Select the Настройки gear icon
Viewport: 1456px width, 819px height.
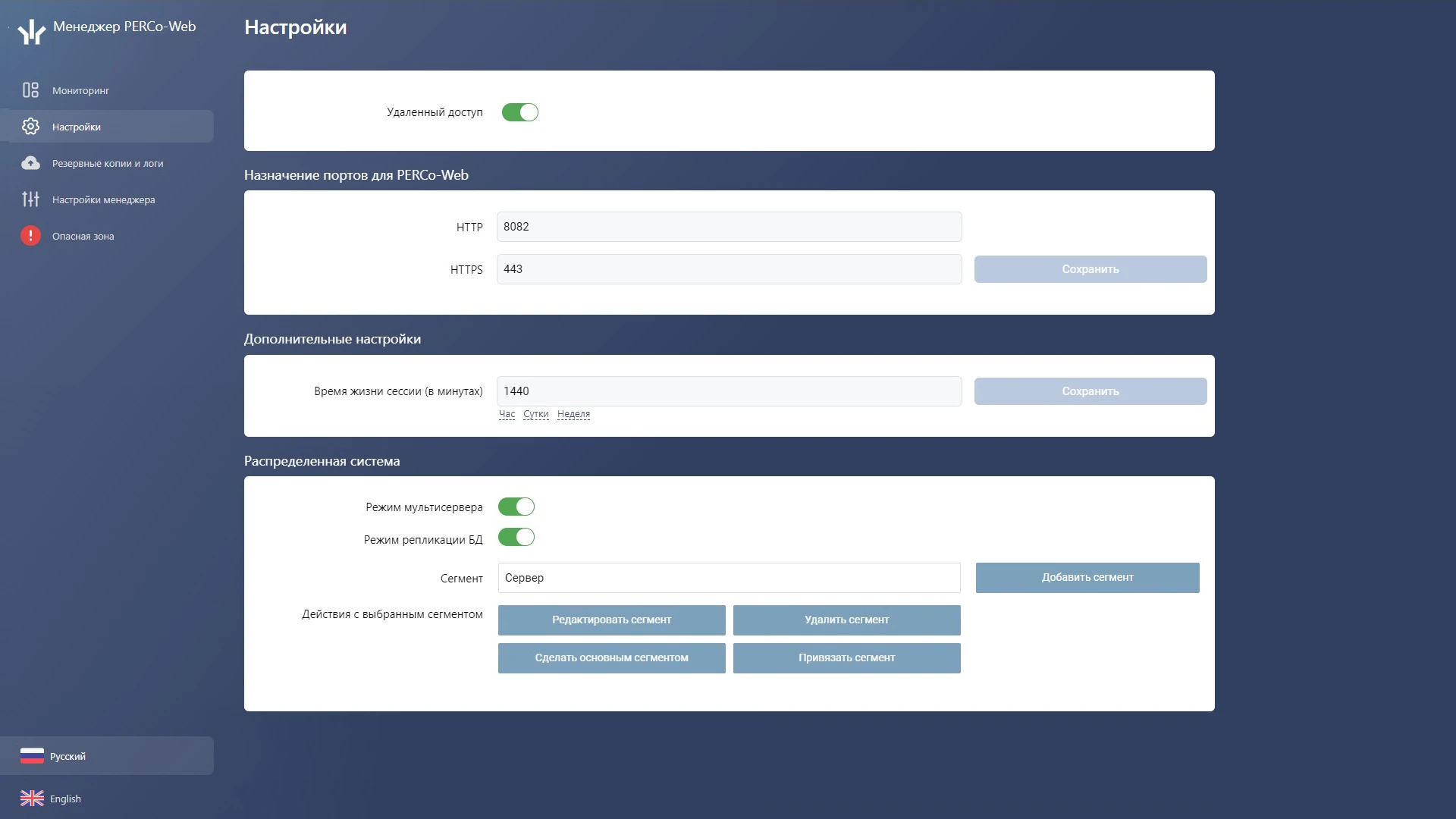pyautogui.click(x=30, y=127)
